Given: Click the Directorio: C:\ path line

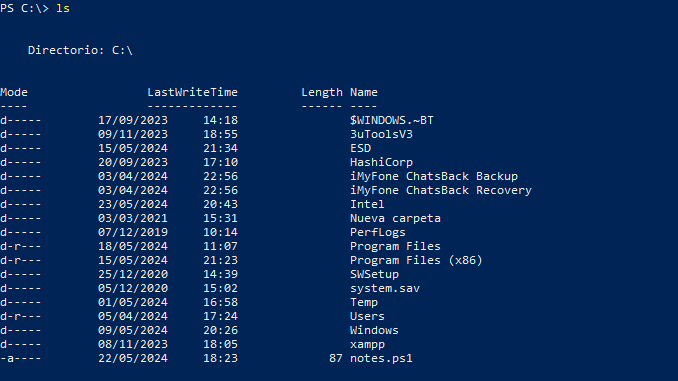Looking at the screenshot, I should coord(80,50).
